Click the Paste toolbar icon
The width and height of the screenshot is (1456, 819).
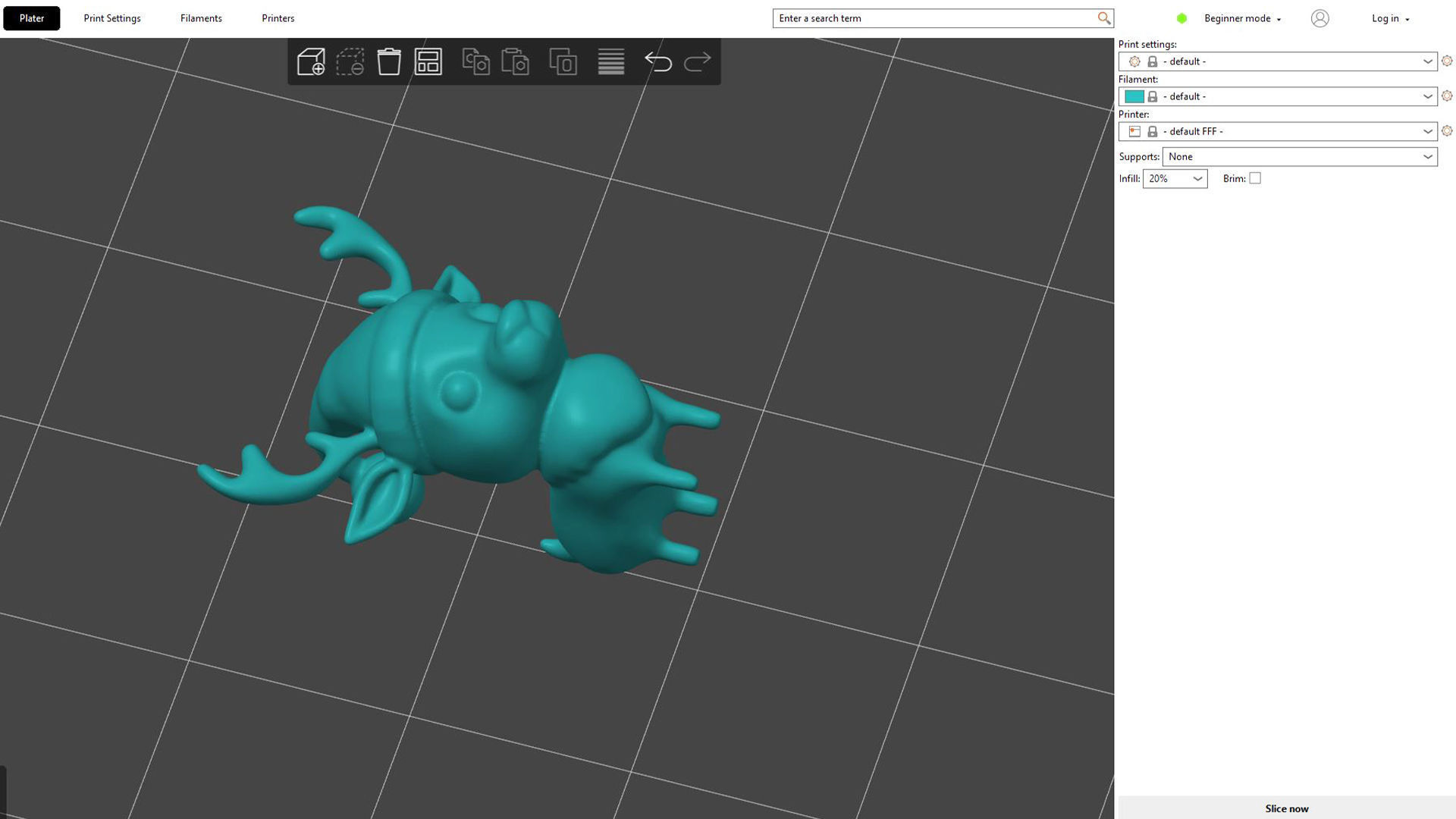[x=516, y=61]
